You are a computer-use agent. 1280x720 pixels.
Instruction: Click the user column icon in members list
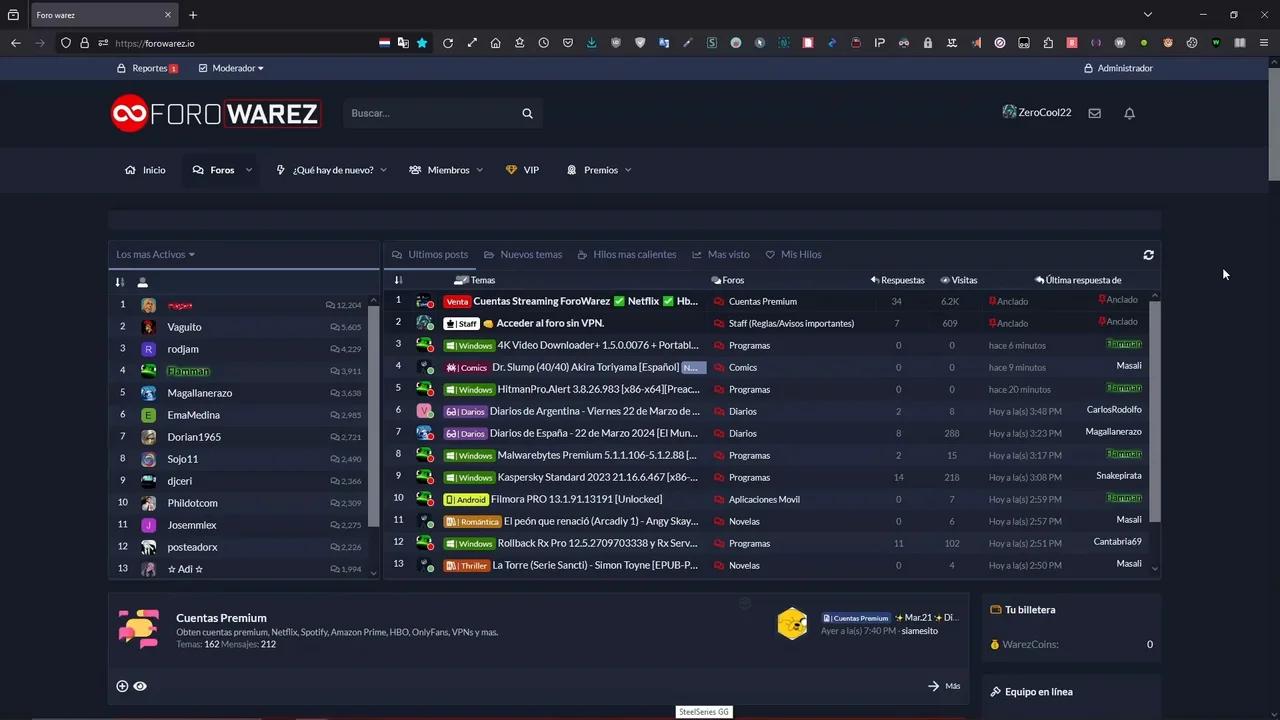click(142, 282)
